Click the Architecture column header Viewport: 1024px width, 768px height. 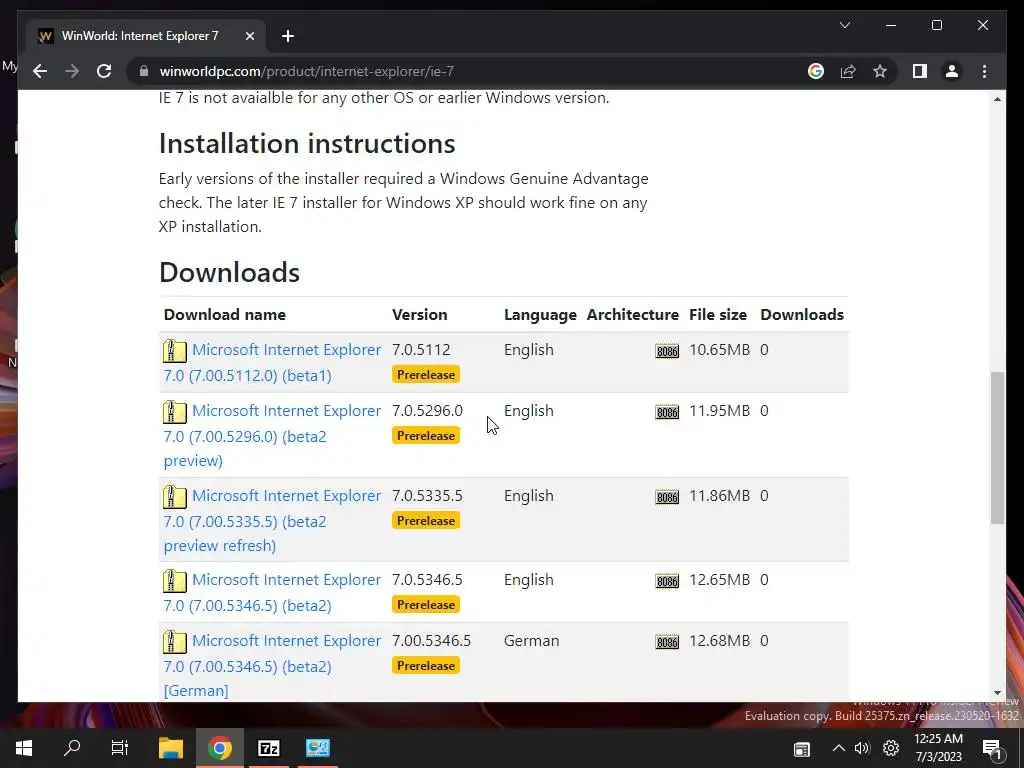pyautogui.click(x=633, y=315)
